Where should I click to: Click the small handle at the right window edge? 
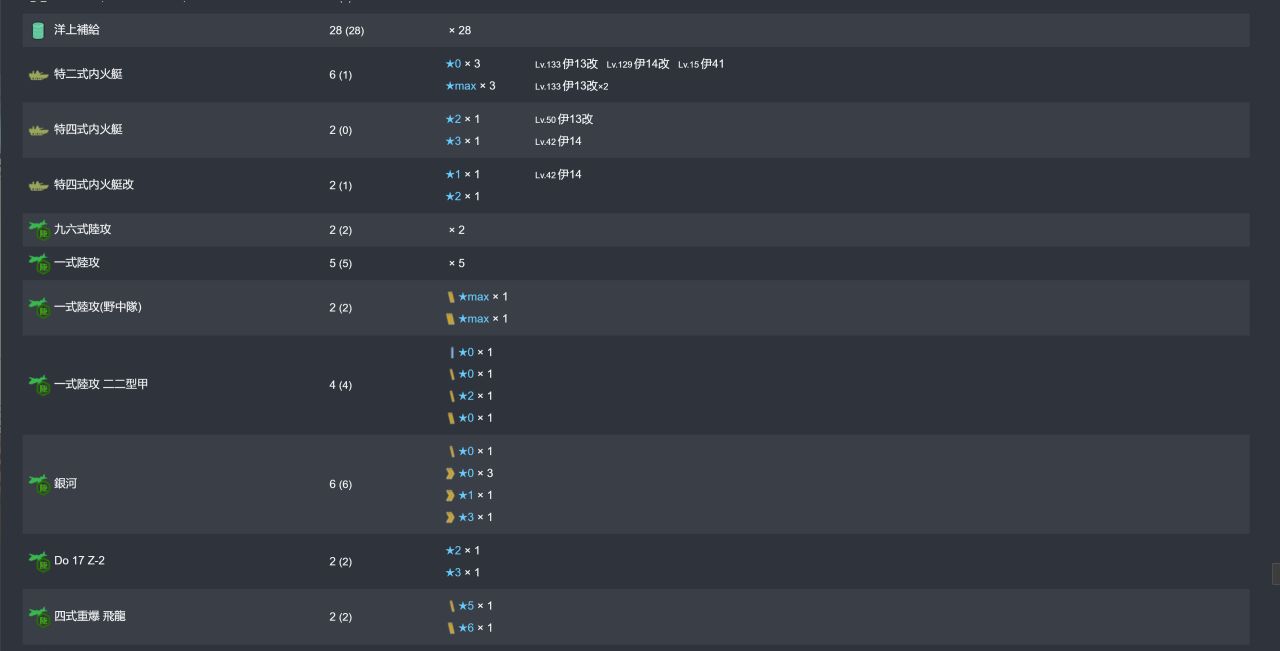click(x=1276, y=574)
